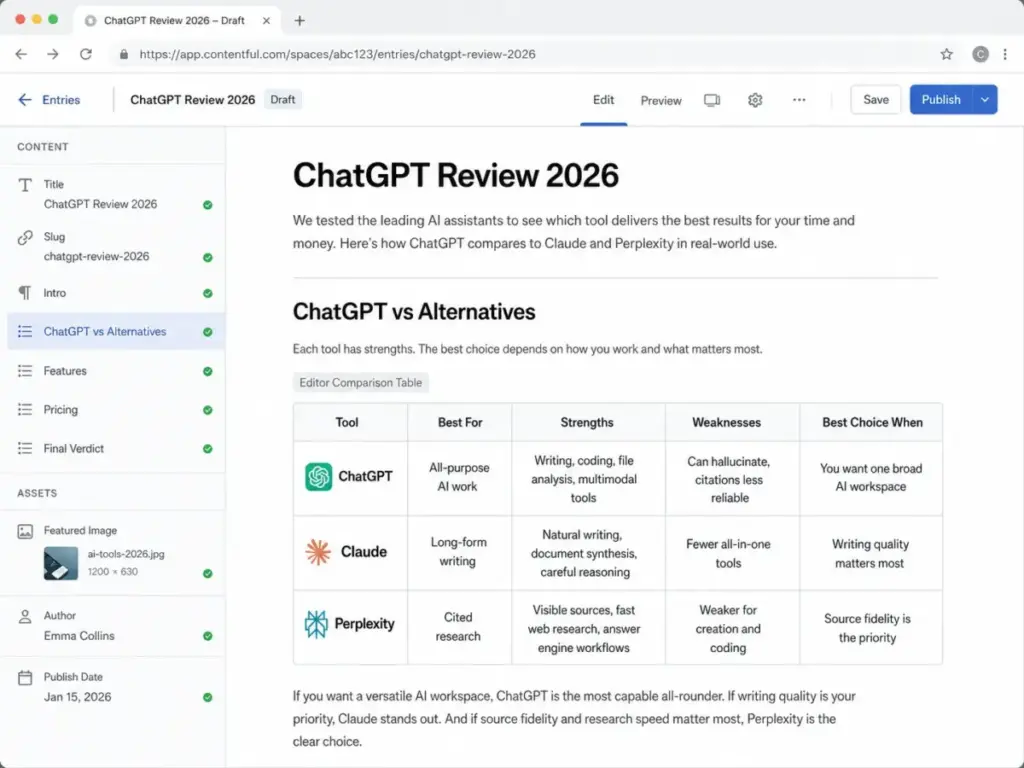Image resolution: width=1024 pixels, height=768 pixels.
Task: Click the Perplexity logo in table
Action: pos(316,624)
